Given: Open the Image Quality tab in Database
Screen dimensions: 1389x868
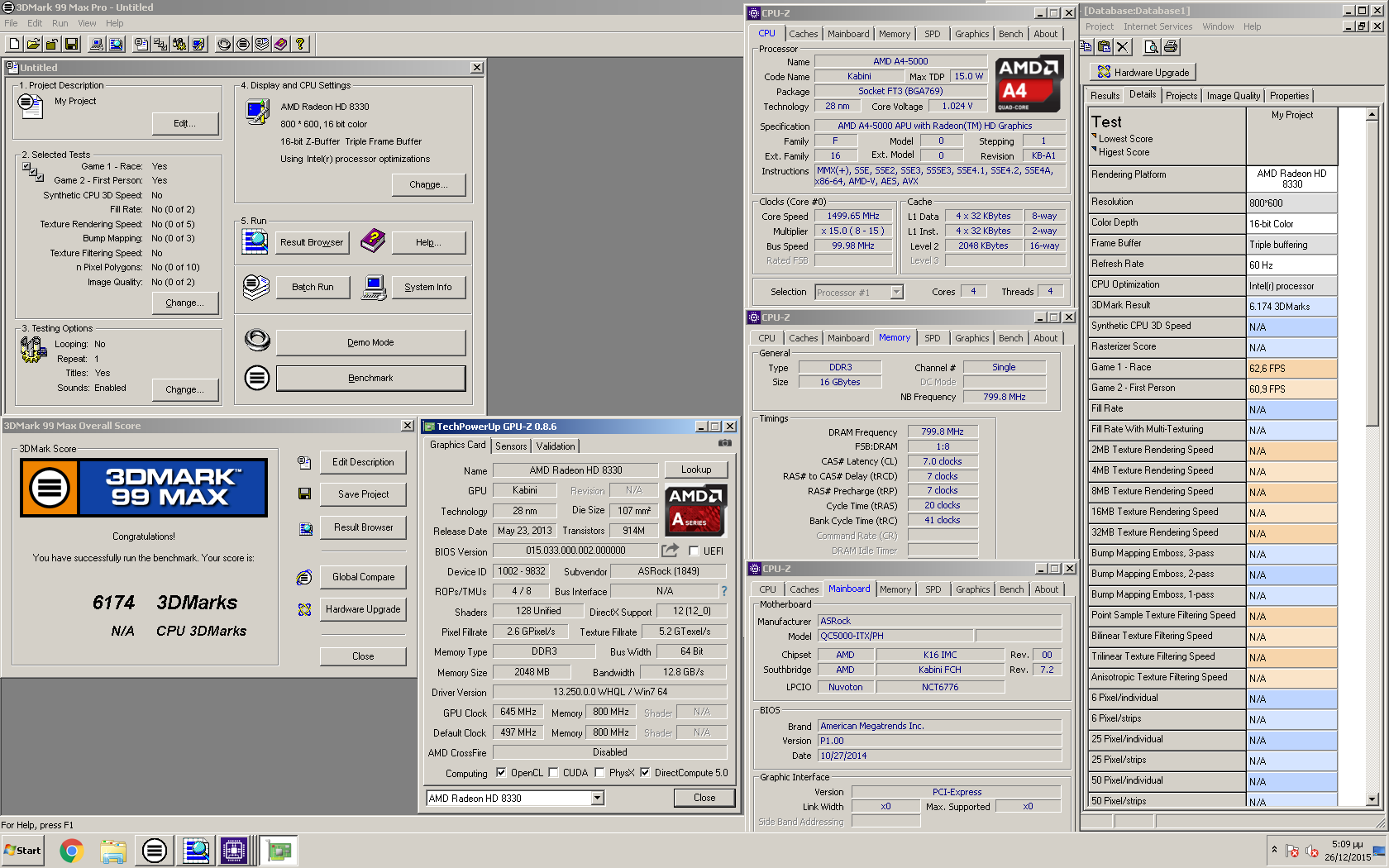Looking at the screenshot, I should (1234, 96).
